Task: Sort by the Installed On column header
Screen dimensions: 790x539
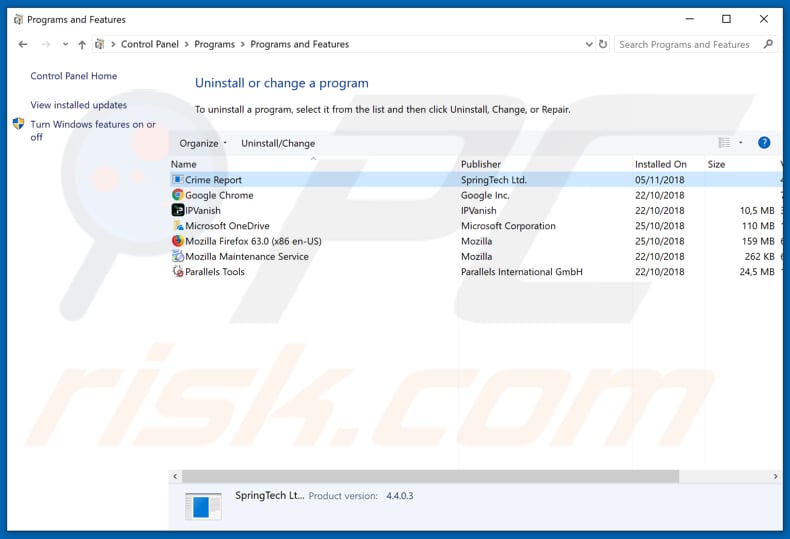Action: pyautogui.click(x=661, y=164)
